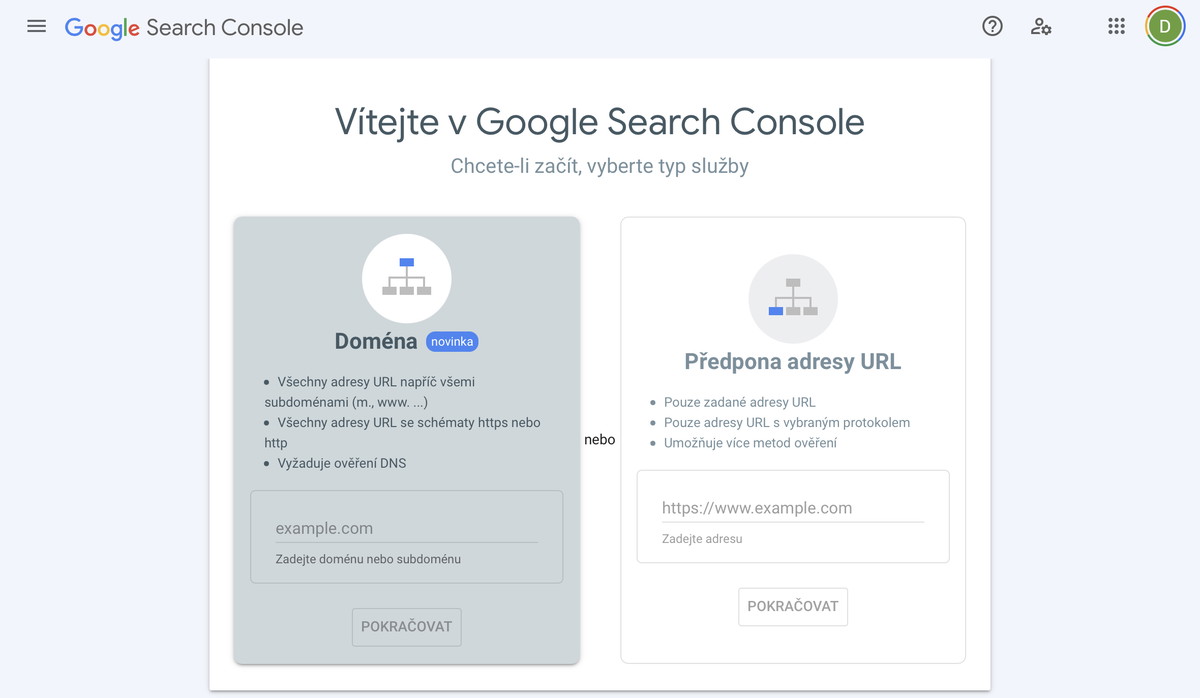
Task: Click the Umožňuje více metod ověření text
Action: [x=750, y=443]
